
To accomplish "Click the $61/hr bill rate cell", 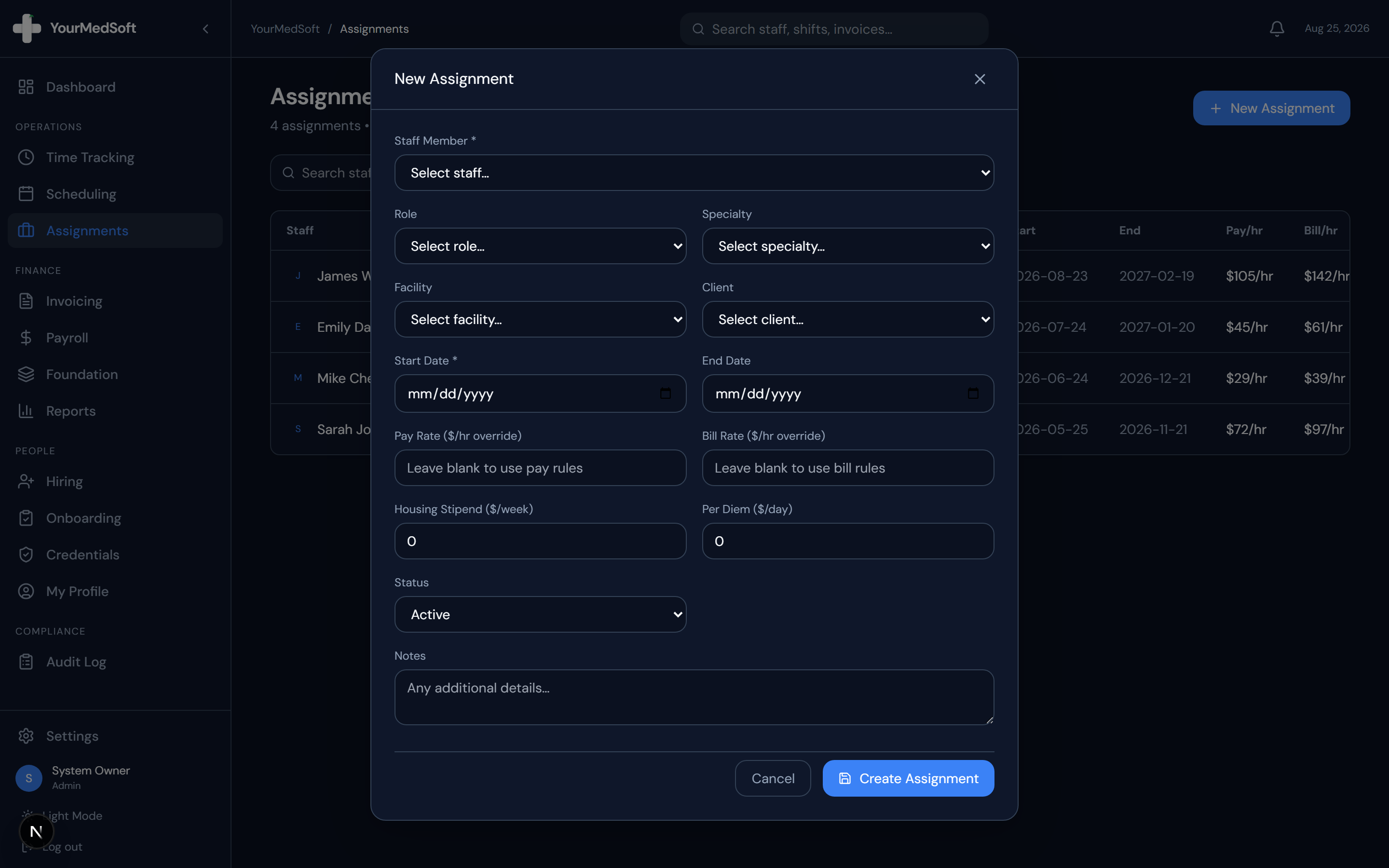I will point(1323,327).
